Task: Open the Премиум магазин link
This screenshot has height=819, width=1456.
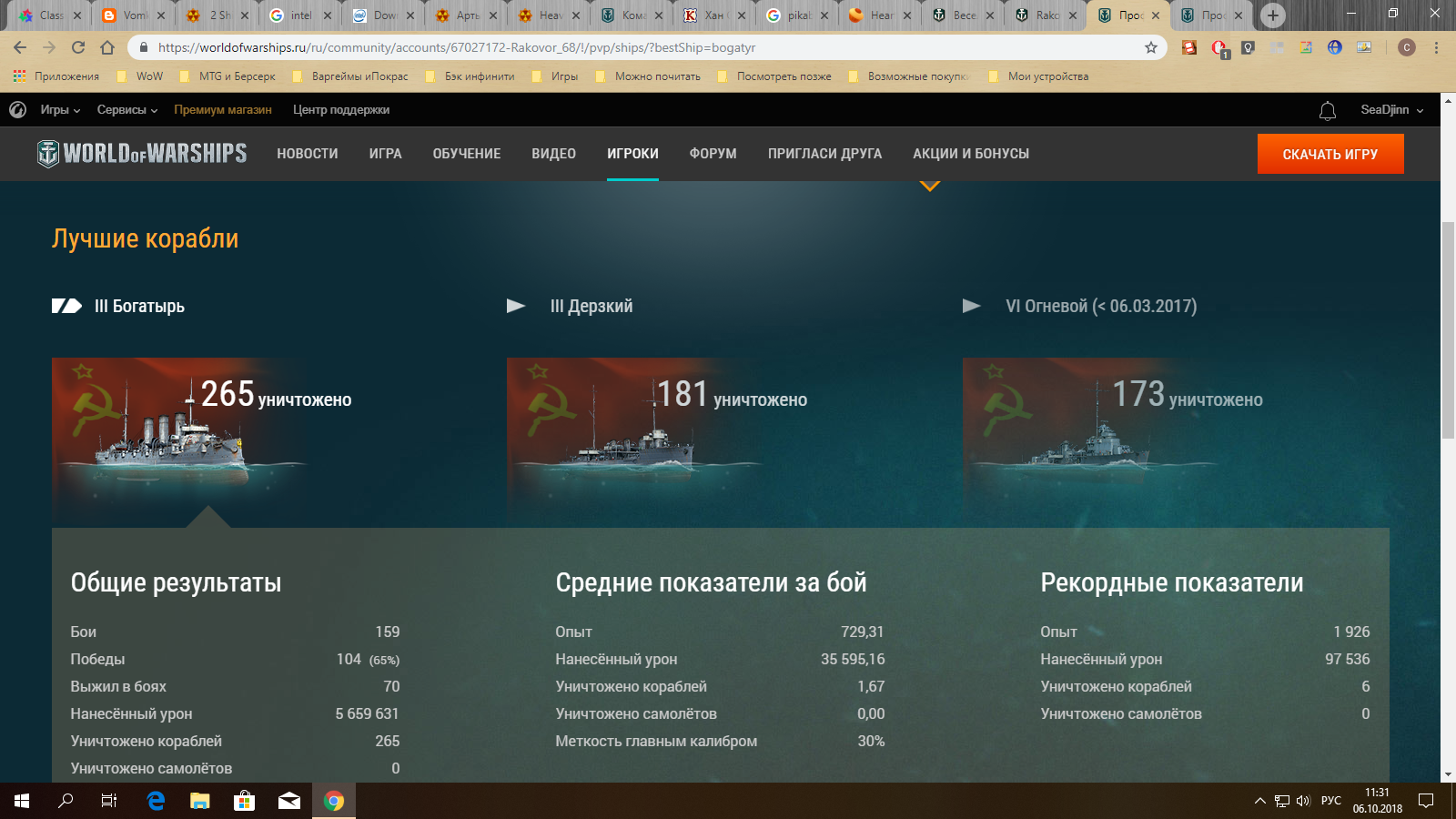Action: [223, 110]
